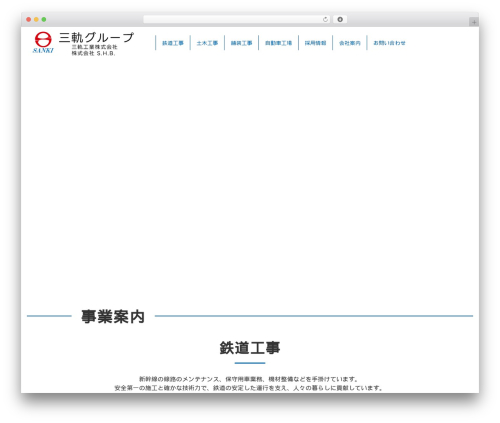Open the 採用情報 navigation link
The height and width of the screenshot is (423, 500).
(315, 43)
